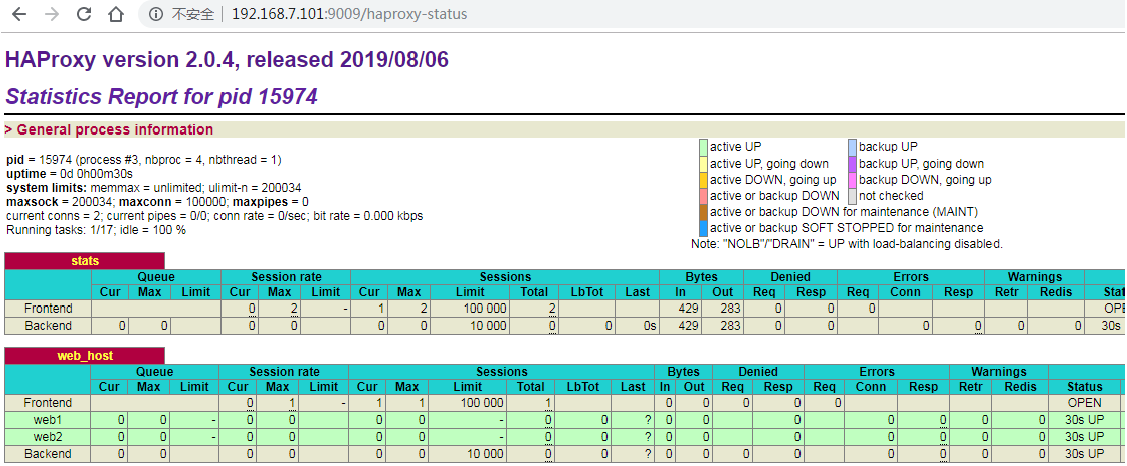Click the 'Errors' header in stats table
Viewport: 1127px width, 466px height.
911,277
